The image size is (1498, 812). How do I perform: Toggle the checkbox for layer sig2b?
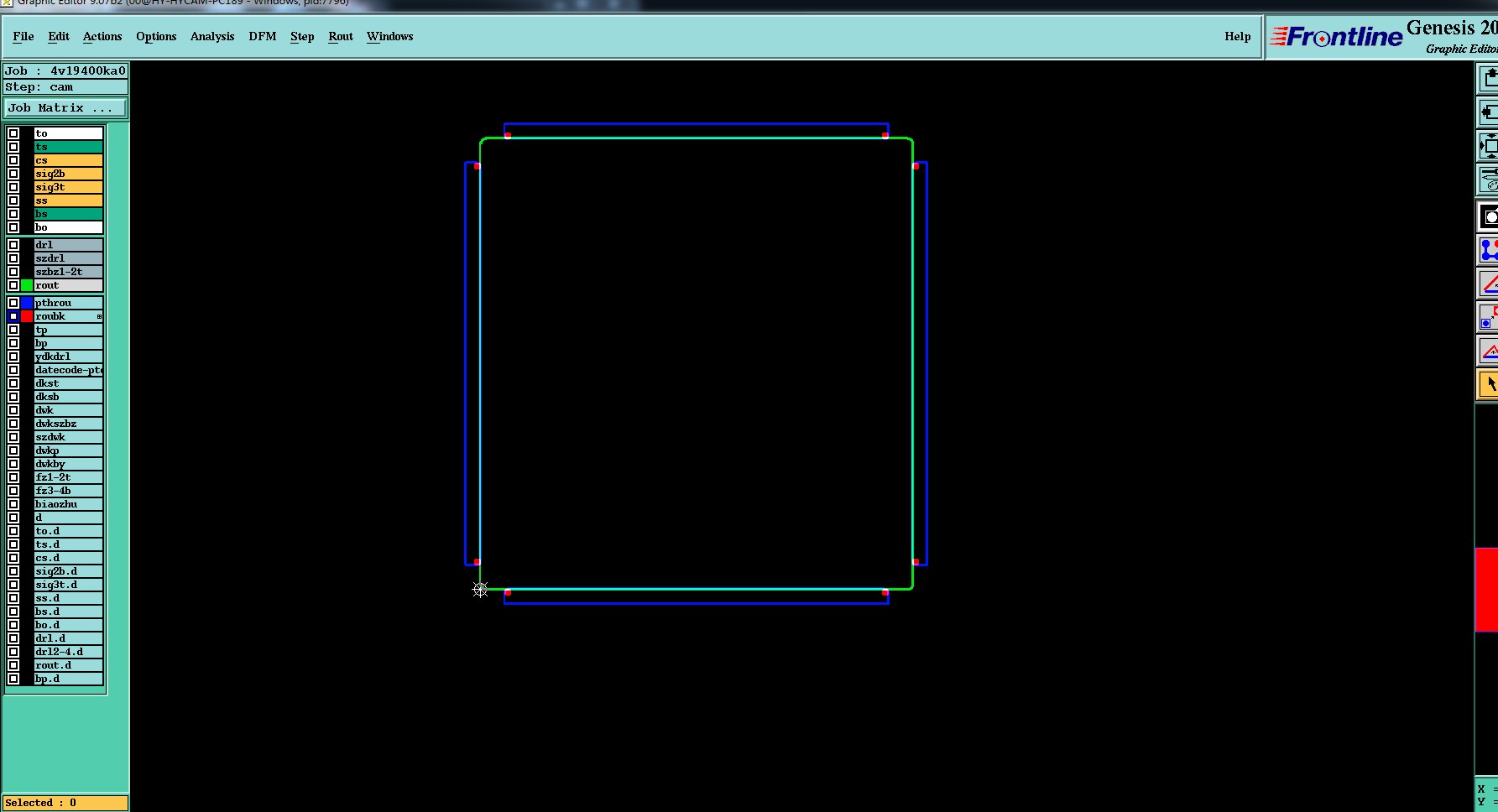coord(13,174)
